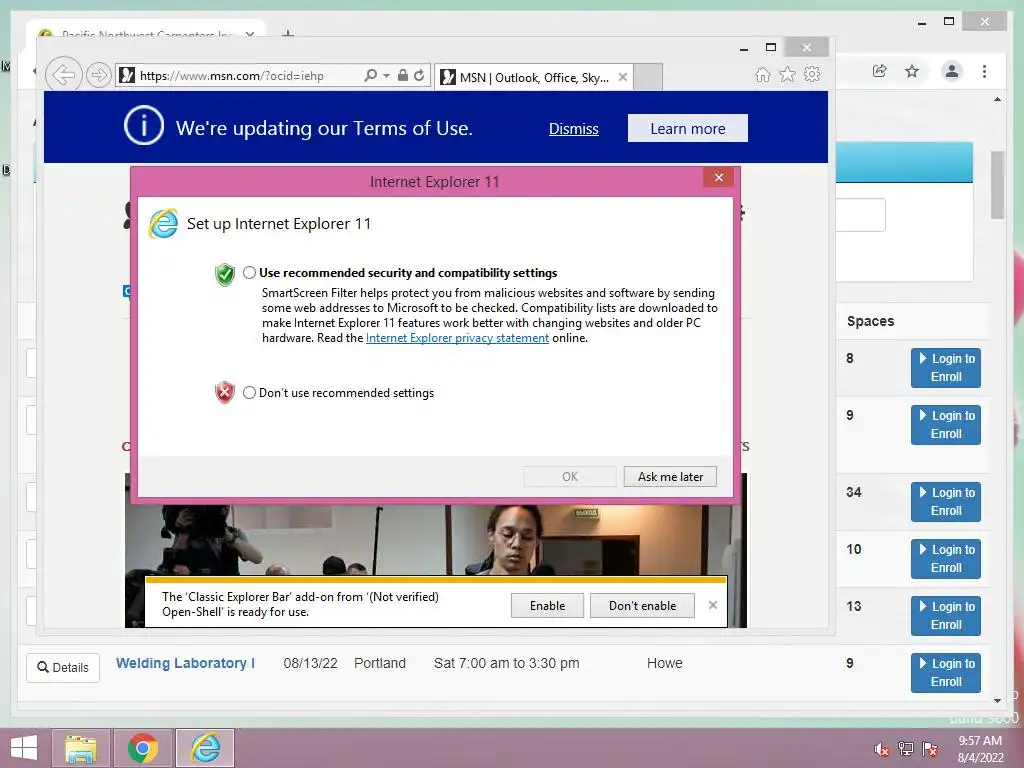Close the Internet Explorer 11 setup dialog
The width and height of the screenshot is (1024, 768).
[718, 178]
